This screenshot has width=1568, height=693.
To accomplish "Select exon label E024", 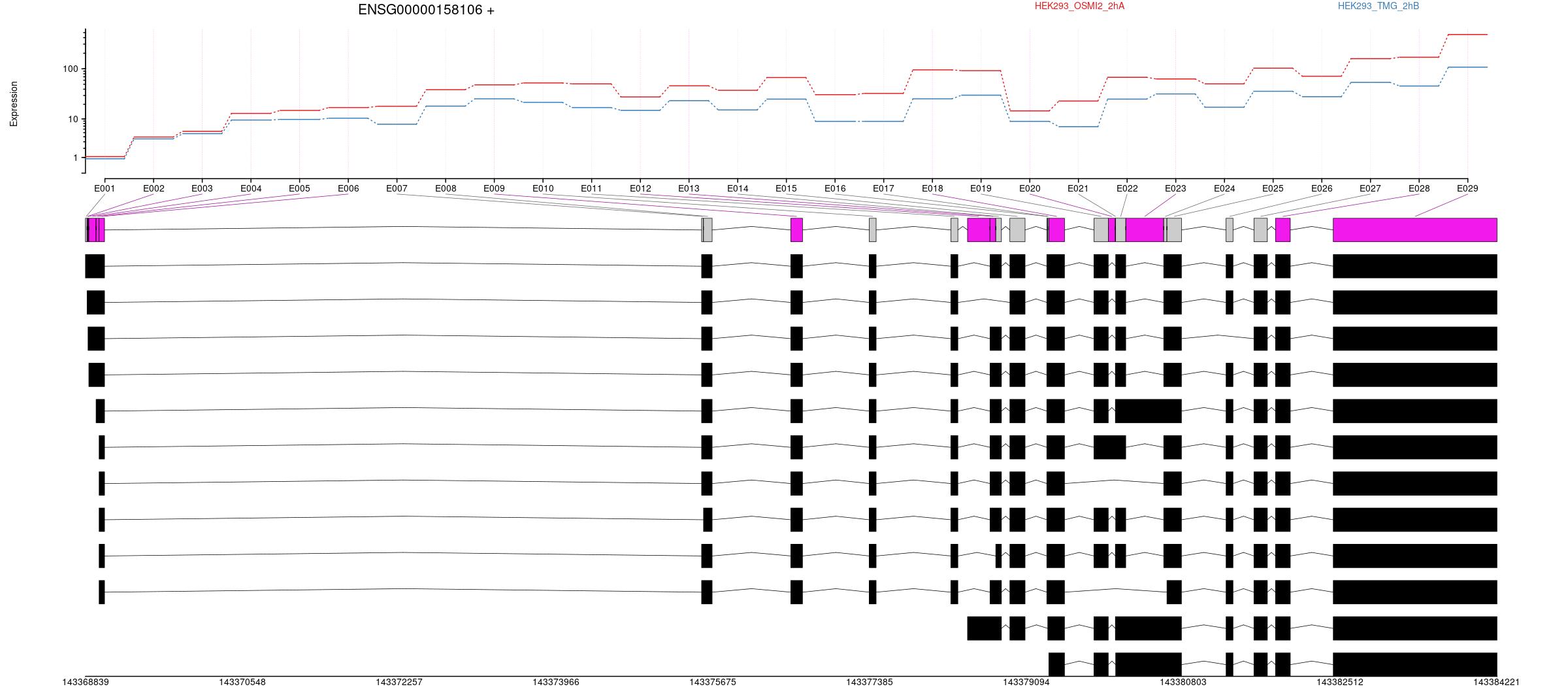I will coord(1224,188).
